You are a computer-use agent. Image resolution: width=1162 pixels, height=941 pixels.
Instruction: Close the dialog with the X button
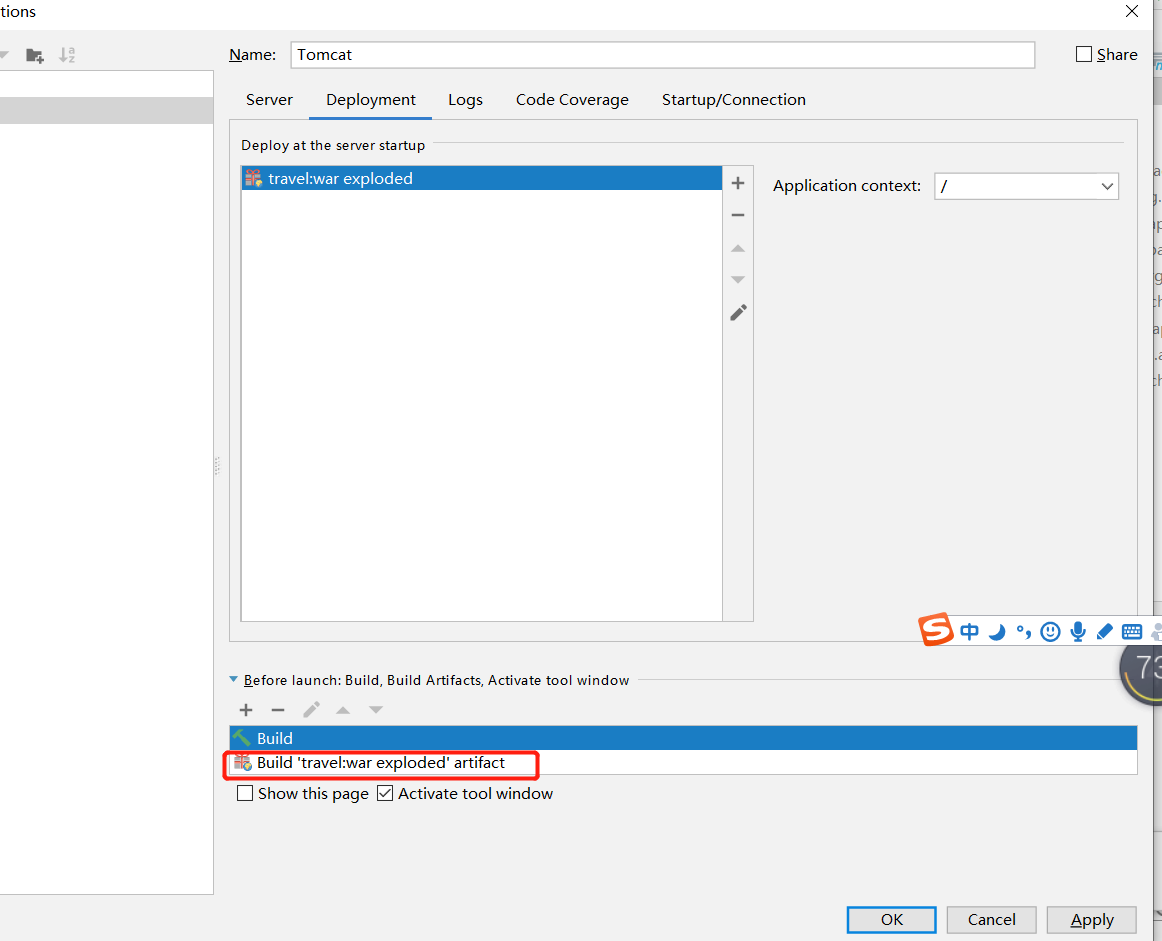click(1132, 11)
